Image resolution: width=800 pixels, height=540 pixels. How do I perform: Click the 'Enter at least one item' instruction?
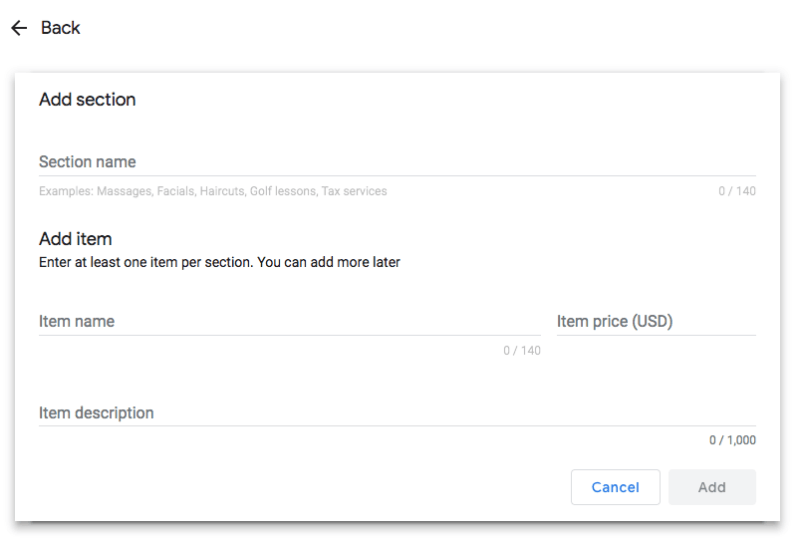[219, 263]
